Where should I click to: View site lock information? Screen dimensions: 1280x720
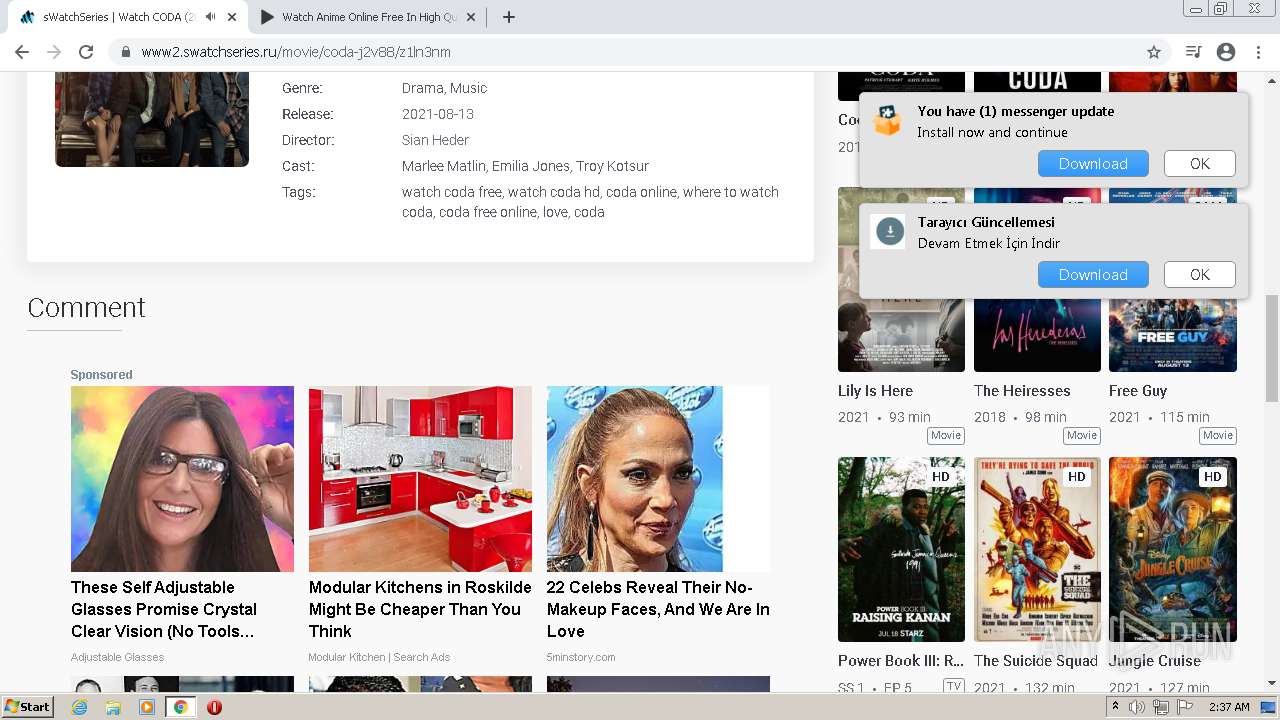coord(126,52)
